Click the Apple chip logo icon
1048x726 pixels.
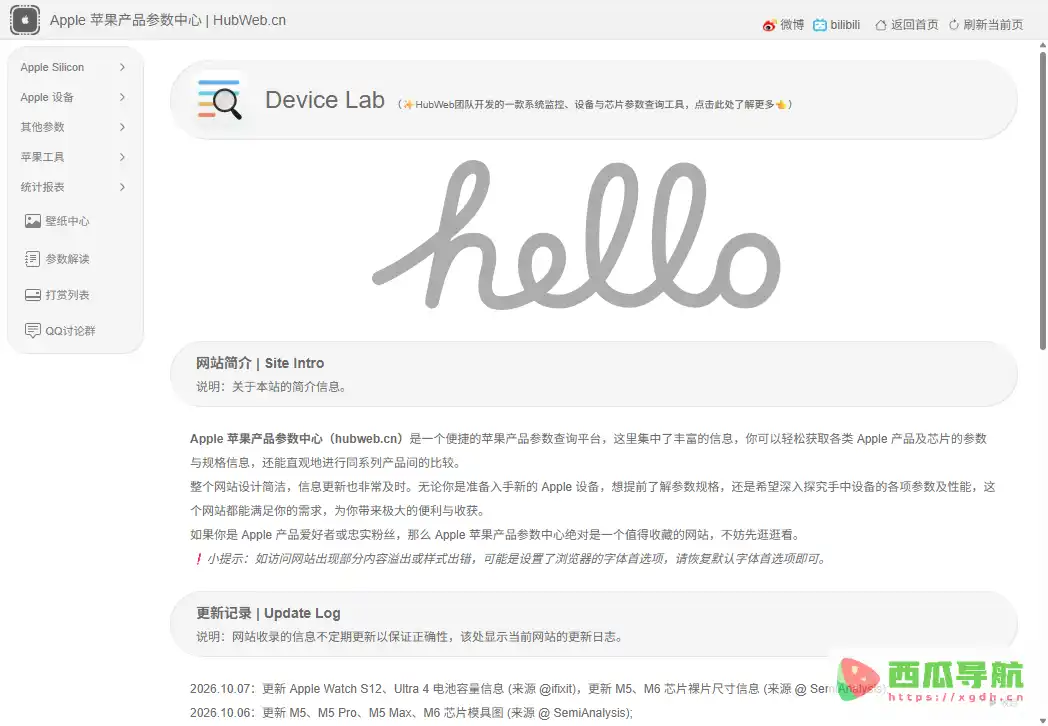click(x=25, y=20)
